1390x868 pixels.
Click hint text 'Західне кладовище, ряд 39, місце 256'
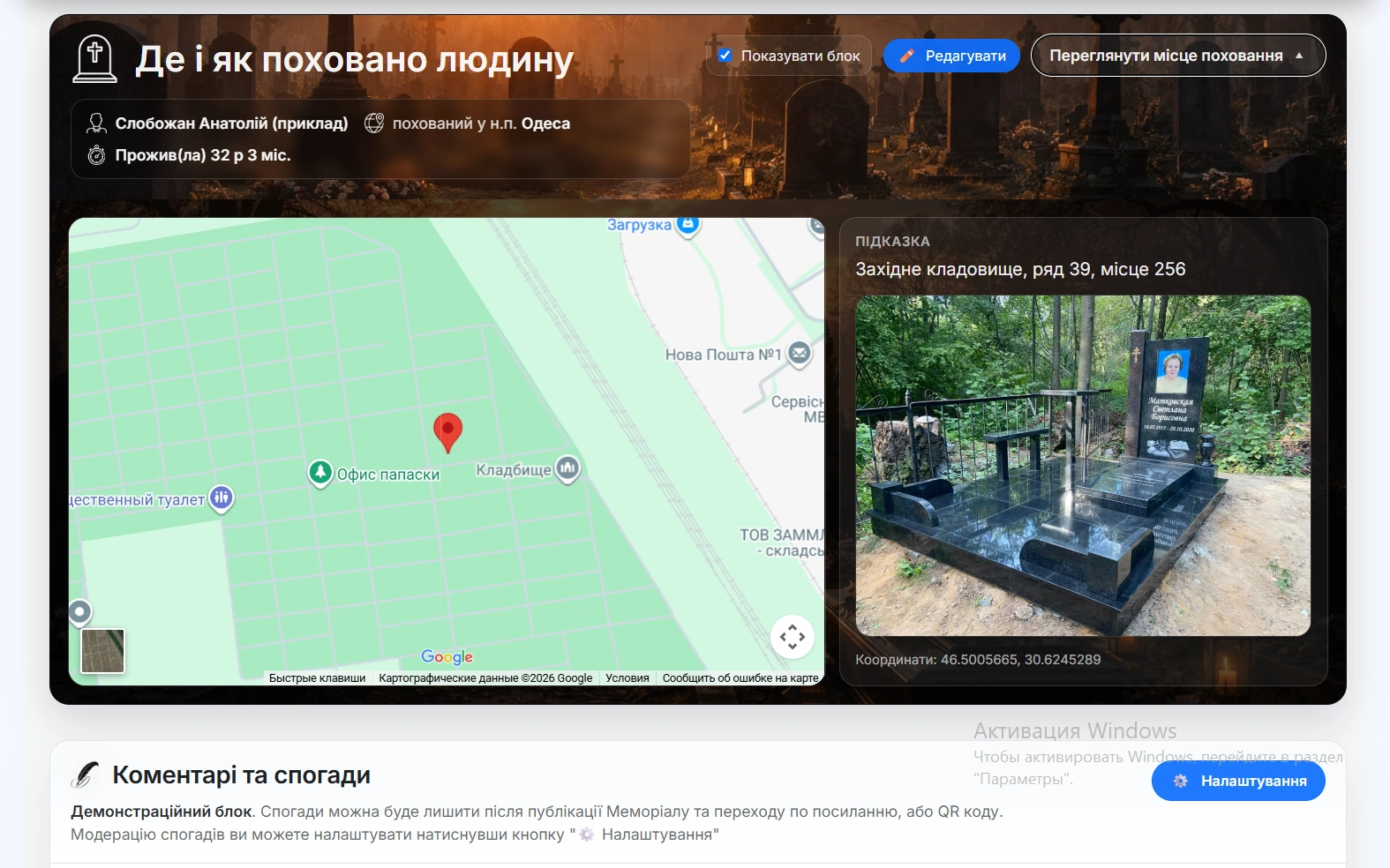click(x=1020, y=269)
